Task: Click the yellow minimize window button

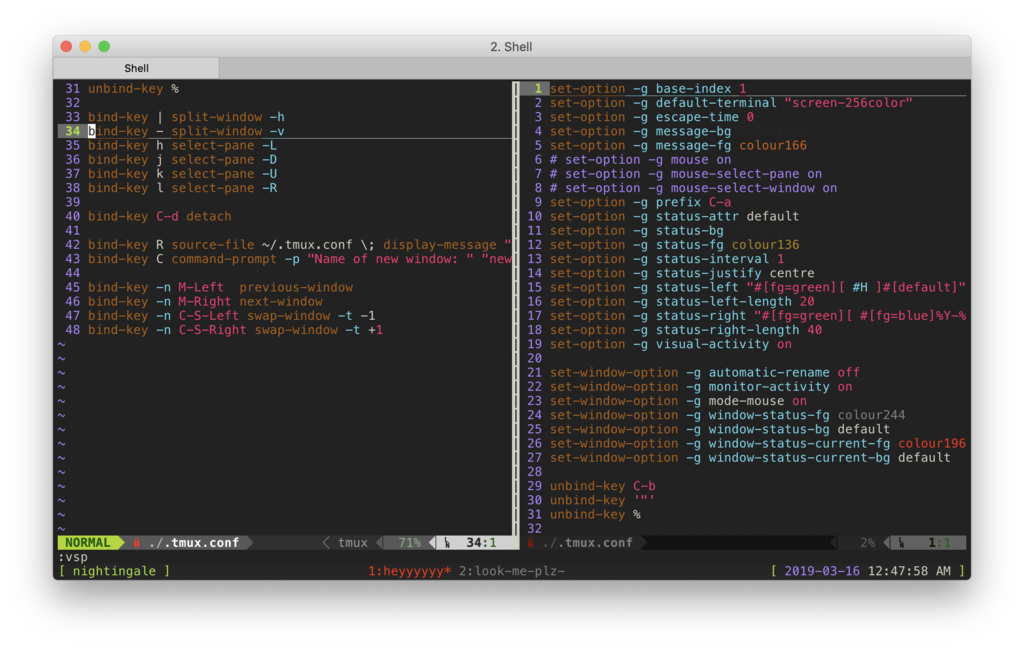Action: 85,46
